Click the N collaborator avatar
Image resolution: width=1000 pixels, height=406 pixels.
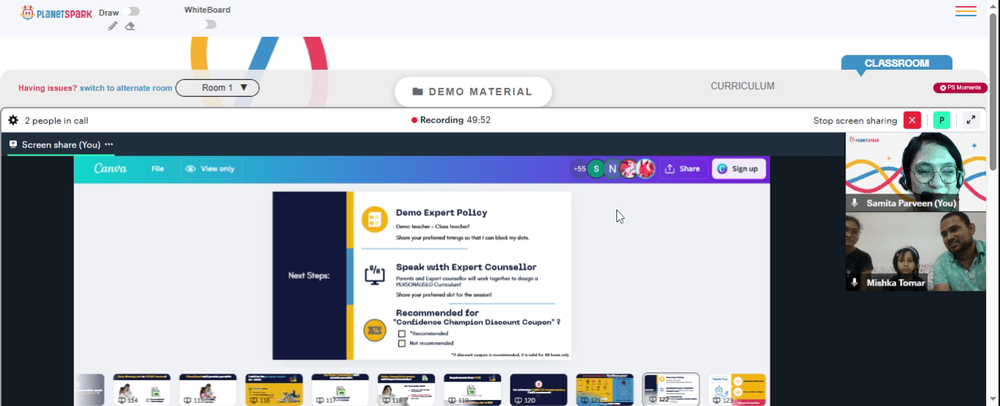coord(612,169)
